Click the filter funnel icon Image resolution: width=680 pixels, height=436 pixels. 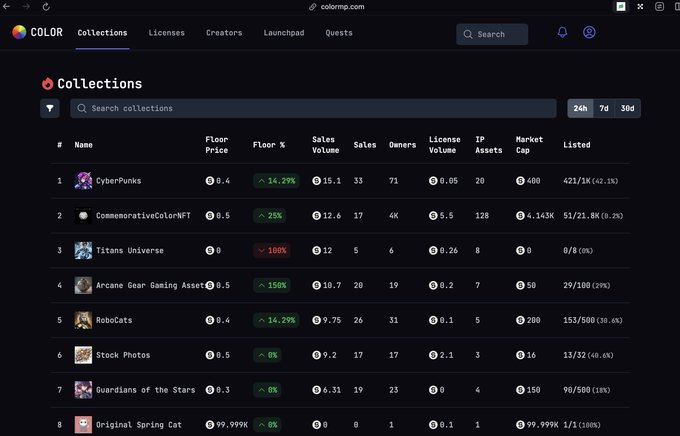(x=50, y=108)
